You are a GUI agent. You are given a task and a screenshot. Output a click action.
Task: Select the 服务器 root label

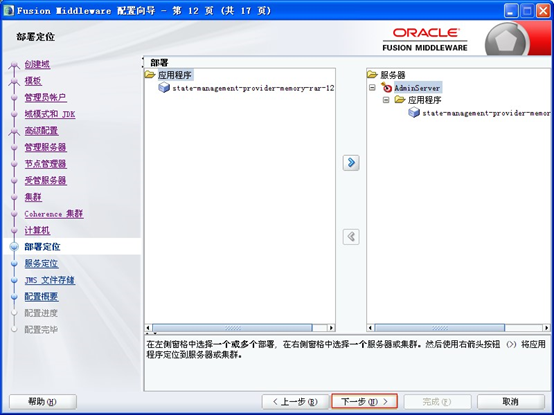click(x=393, y=75)
